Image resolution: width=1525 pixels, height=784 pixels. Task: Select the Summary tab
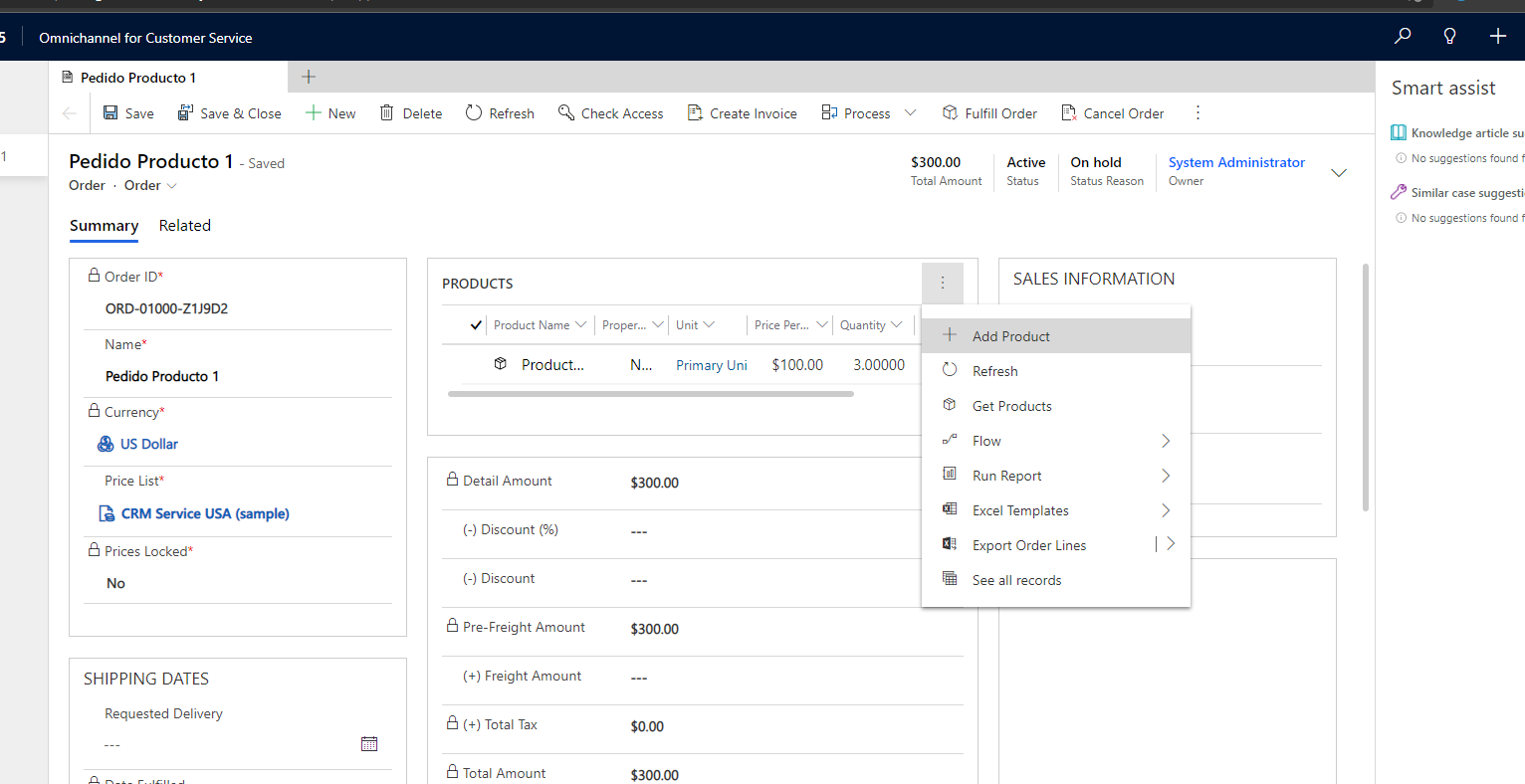[104, 226]
